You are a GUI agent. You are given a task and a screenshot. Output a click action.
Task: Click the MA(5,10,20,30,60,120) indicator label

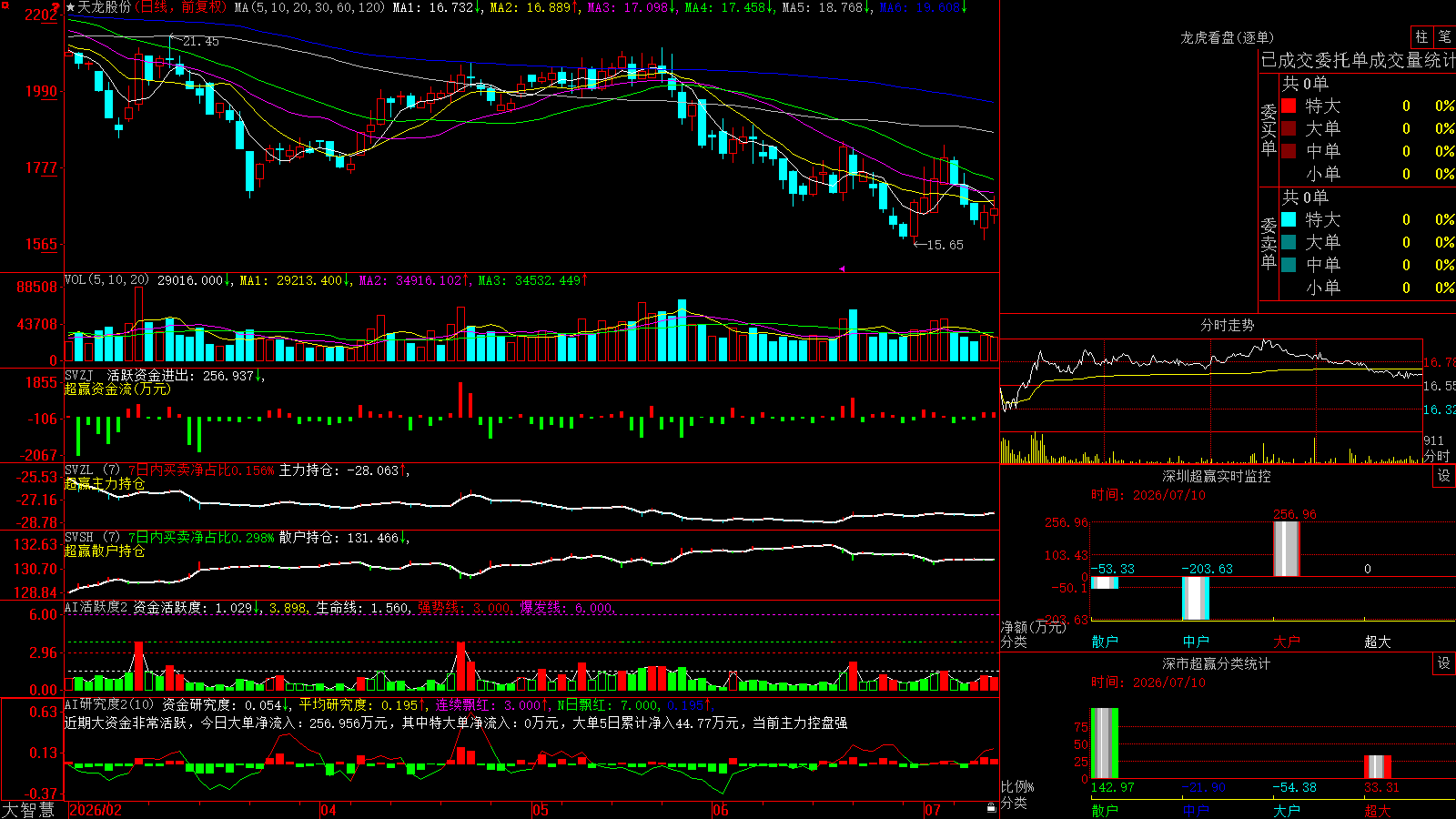pos(310,7)
